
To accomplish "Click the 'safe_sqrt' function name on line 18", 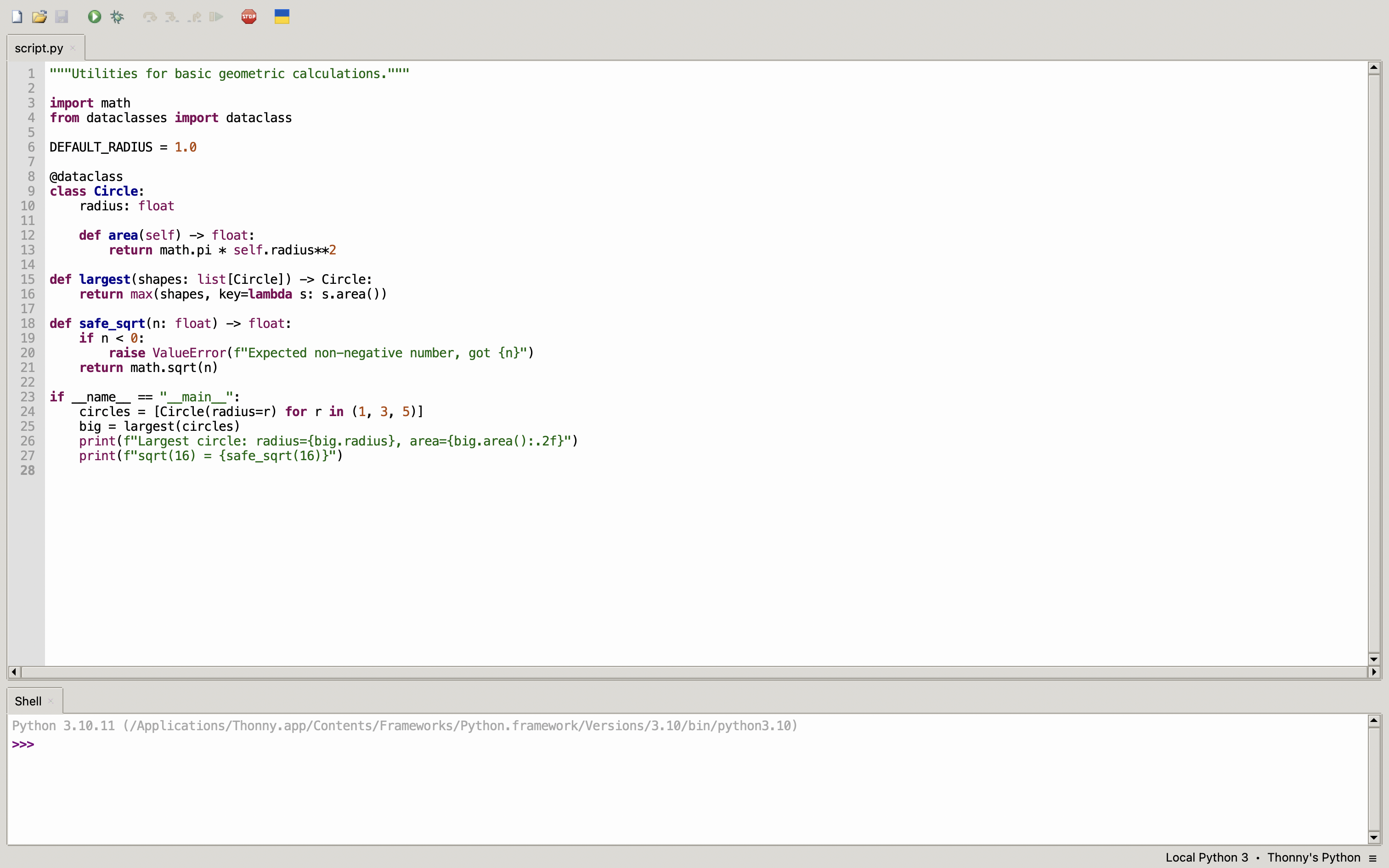I will tap(112, 323).
